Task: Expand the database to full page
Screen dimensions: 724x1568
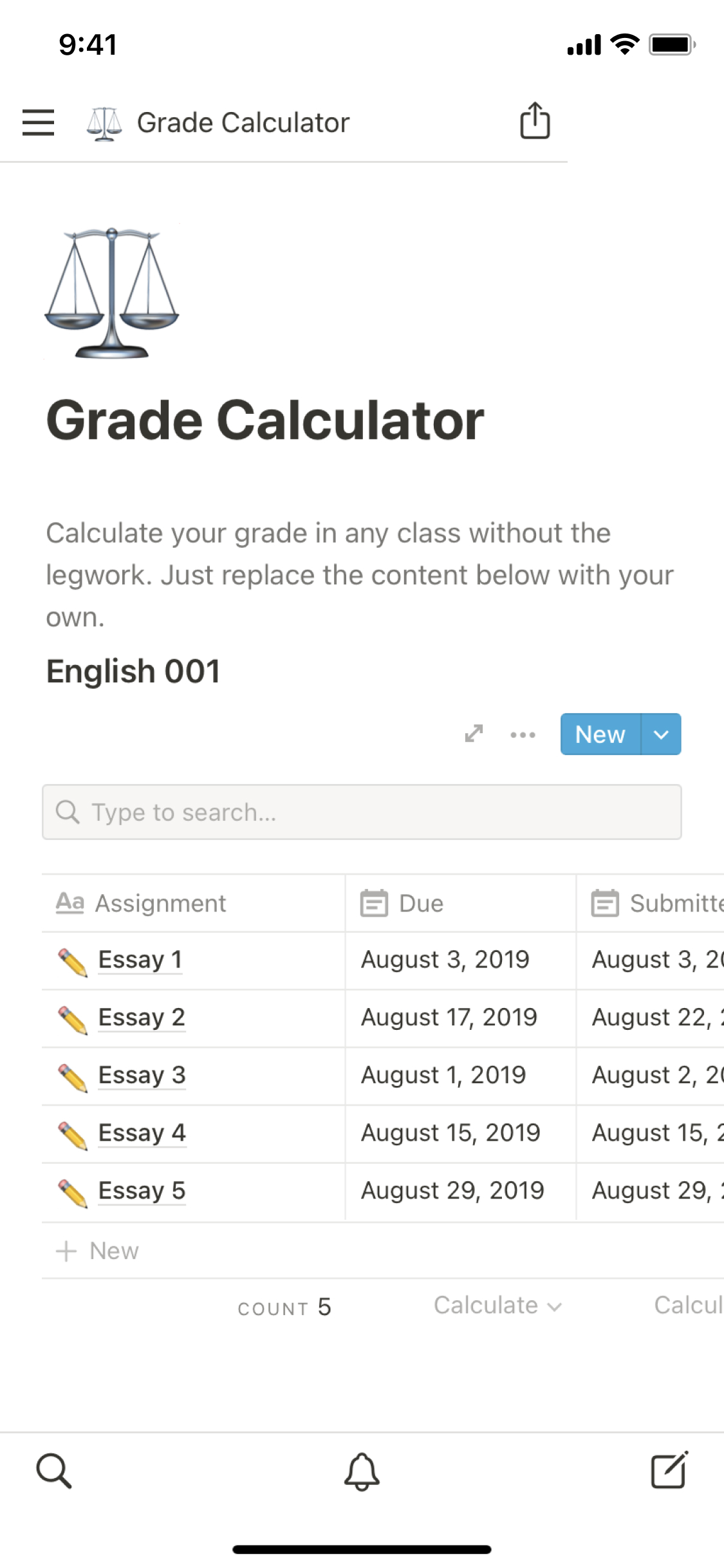Action: pyautogui.click(x=474, y=734)
